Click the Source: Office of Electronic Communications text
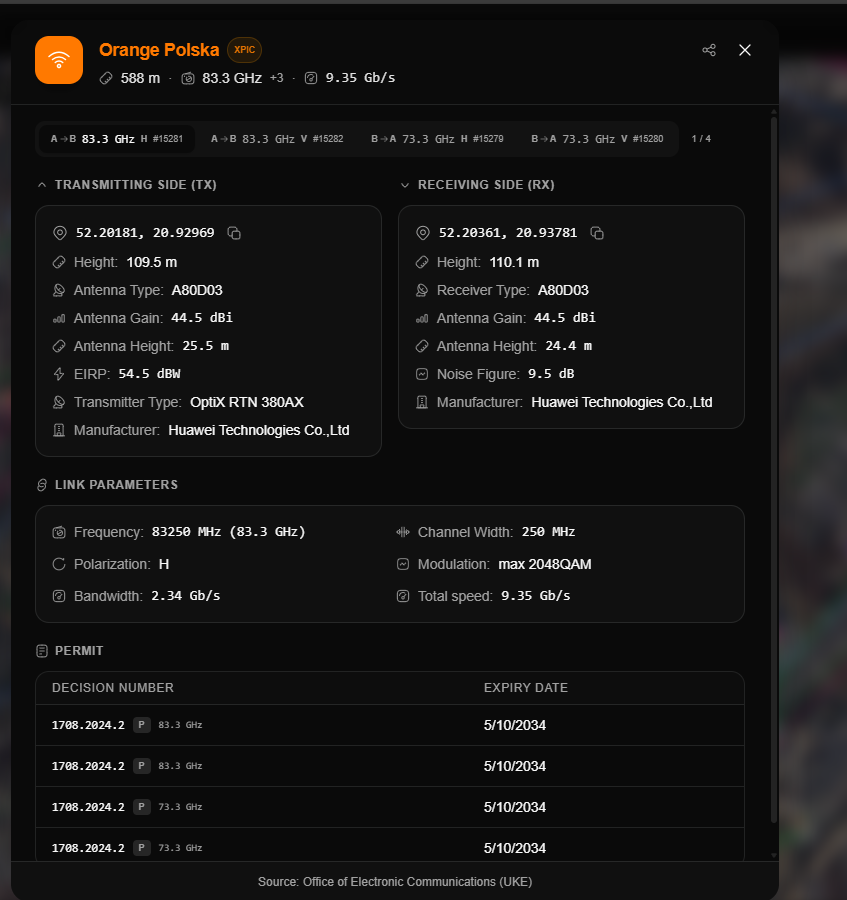This screenshot has width=847, height=900. (395, 882)
